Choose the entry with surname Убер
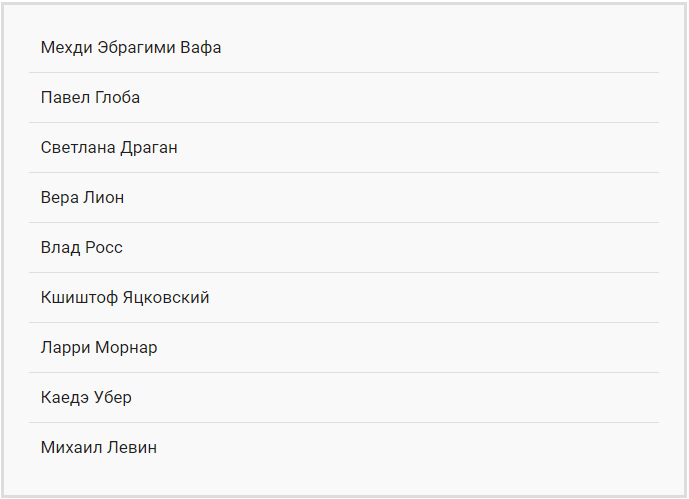689x499 pixels. (x=86, y=398)
